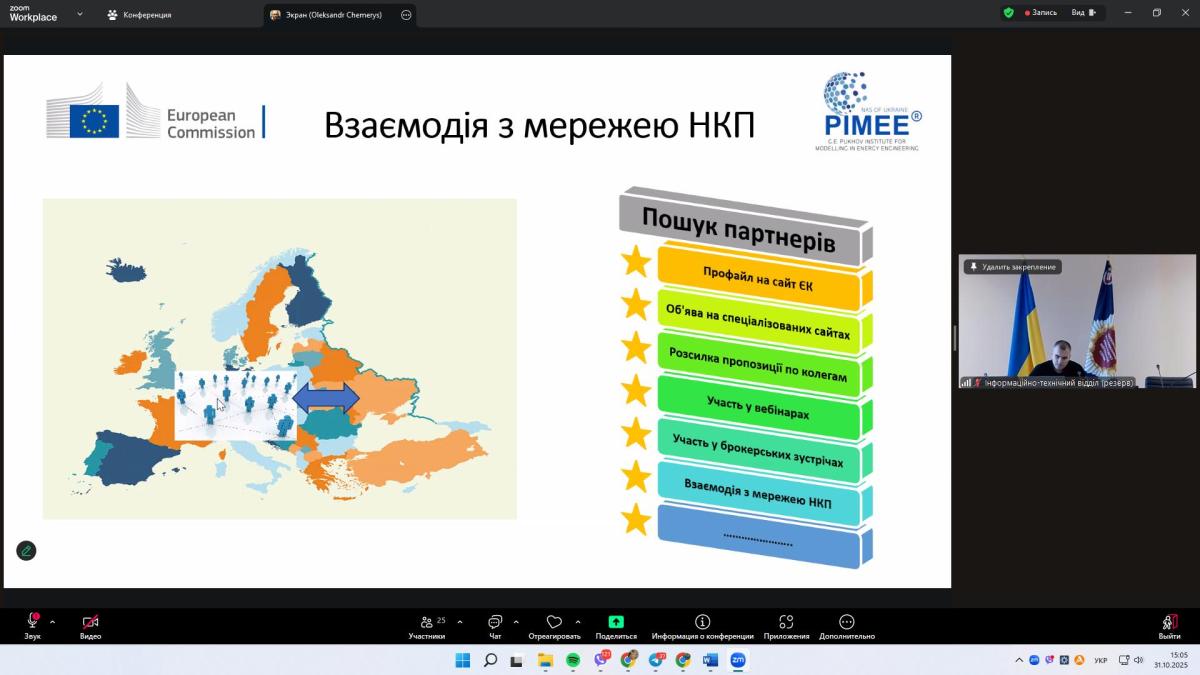Open the Zoom Workplace dropdown arrow
This screenshot has width=1200, height=675.
click(80, 15)
